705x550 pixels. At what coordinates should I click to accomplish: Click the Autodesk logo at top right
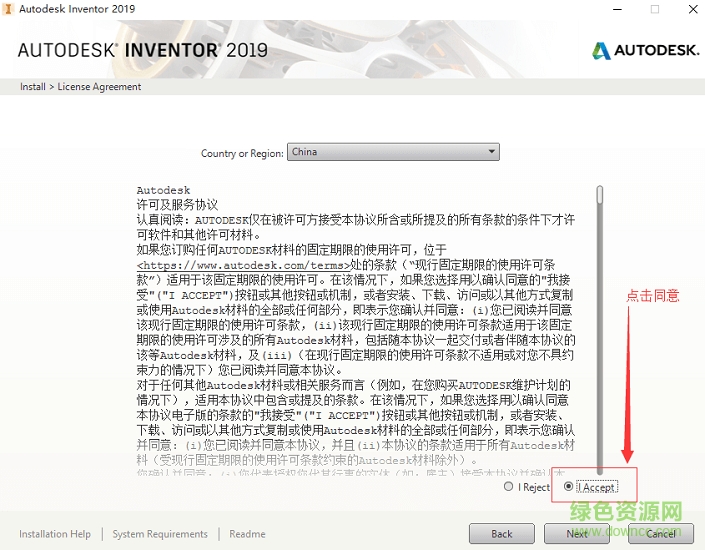coord(646,50)
